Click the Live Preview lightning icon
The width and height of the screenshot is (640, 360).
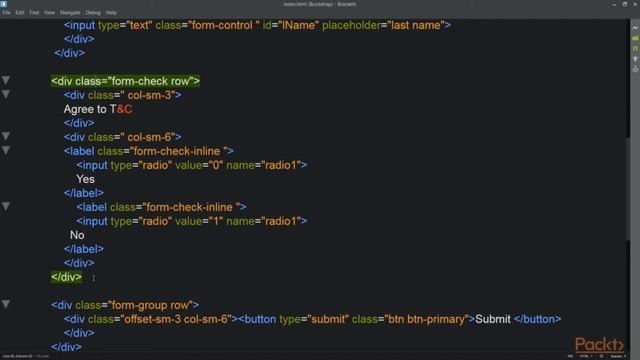[x=635, y=28]
